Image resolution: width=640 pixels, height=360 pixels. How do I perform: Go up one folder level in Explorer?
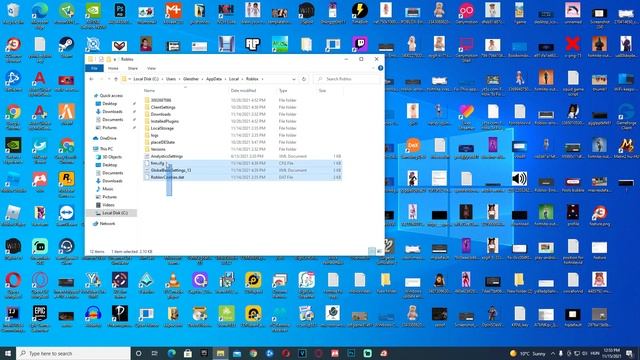[x=116, y=79]
